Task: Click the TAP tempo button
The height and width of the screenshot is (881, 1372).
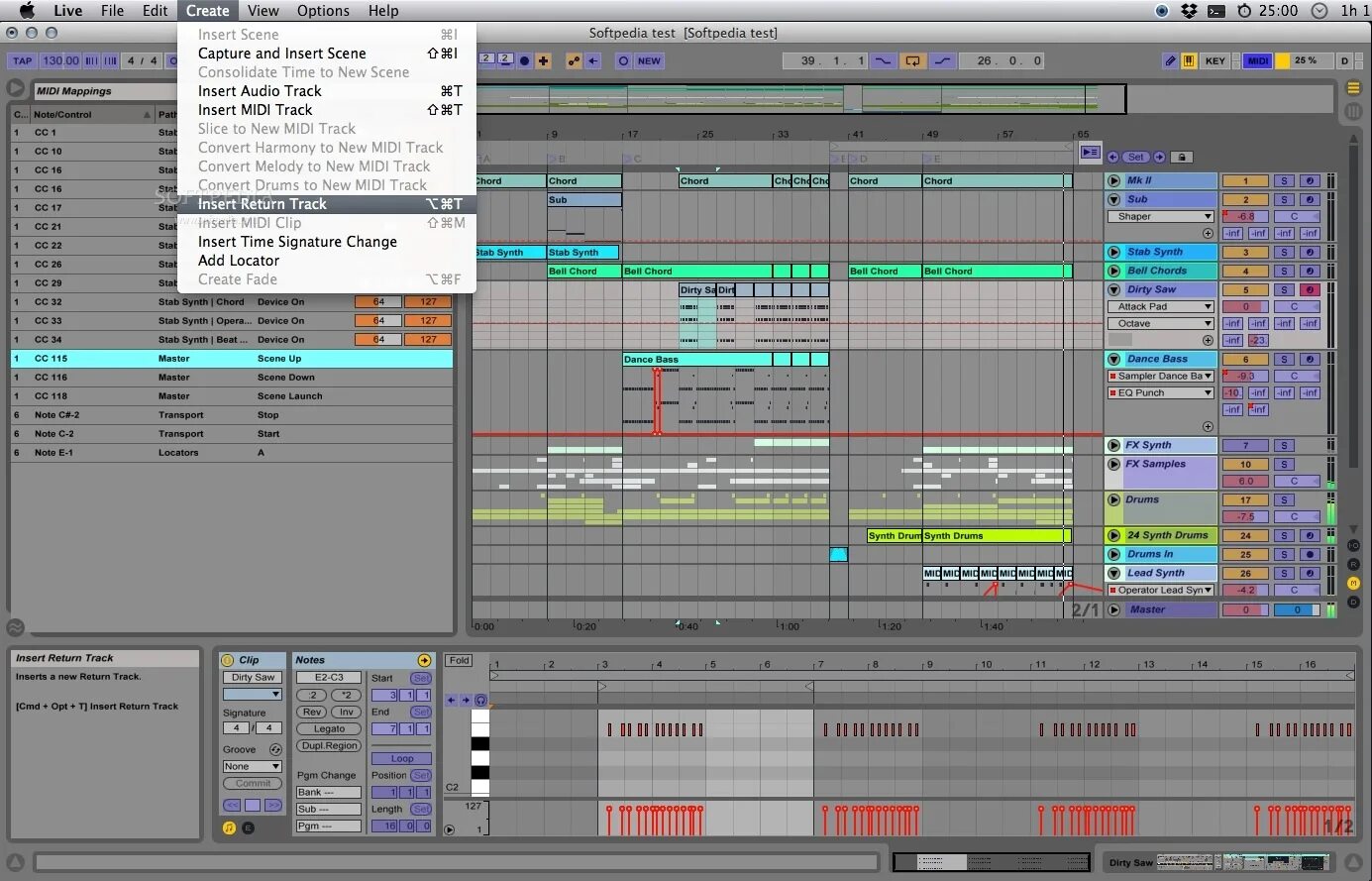Action: click(x=23, y=60)
